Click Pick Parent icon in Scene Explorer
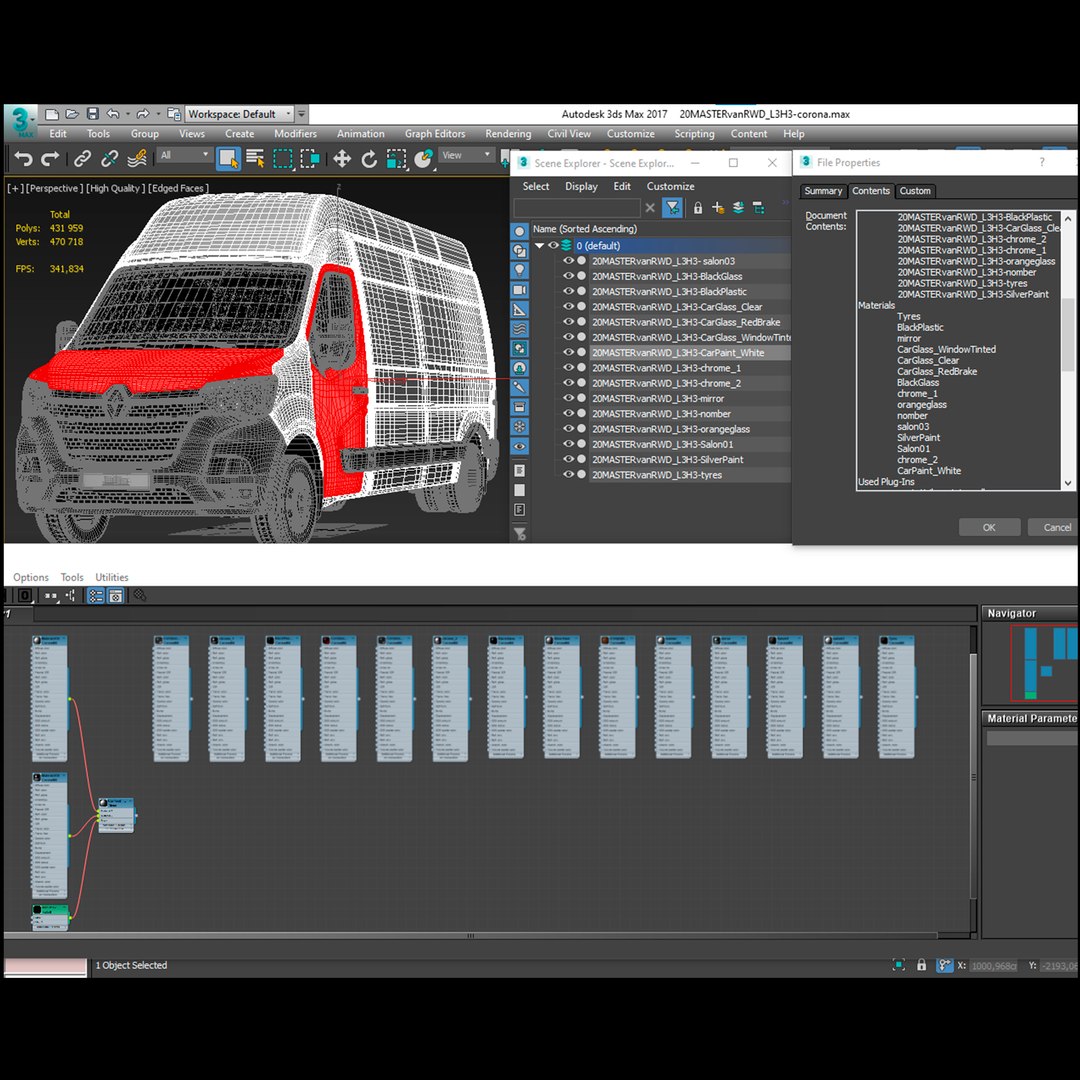This screenshot has height=1080, width=1080. [718, 208]
